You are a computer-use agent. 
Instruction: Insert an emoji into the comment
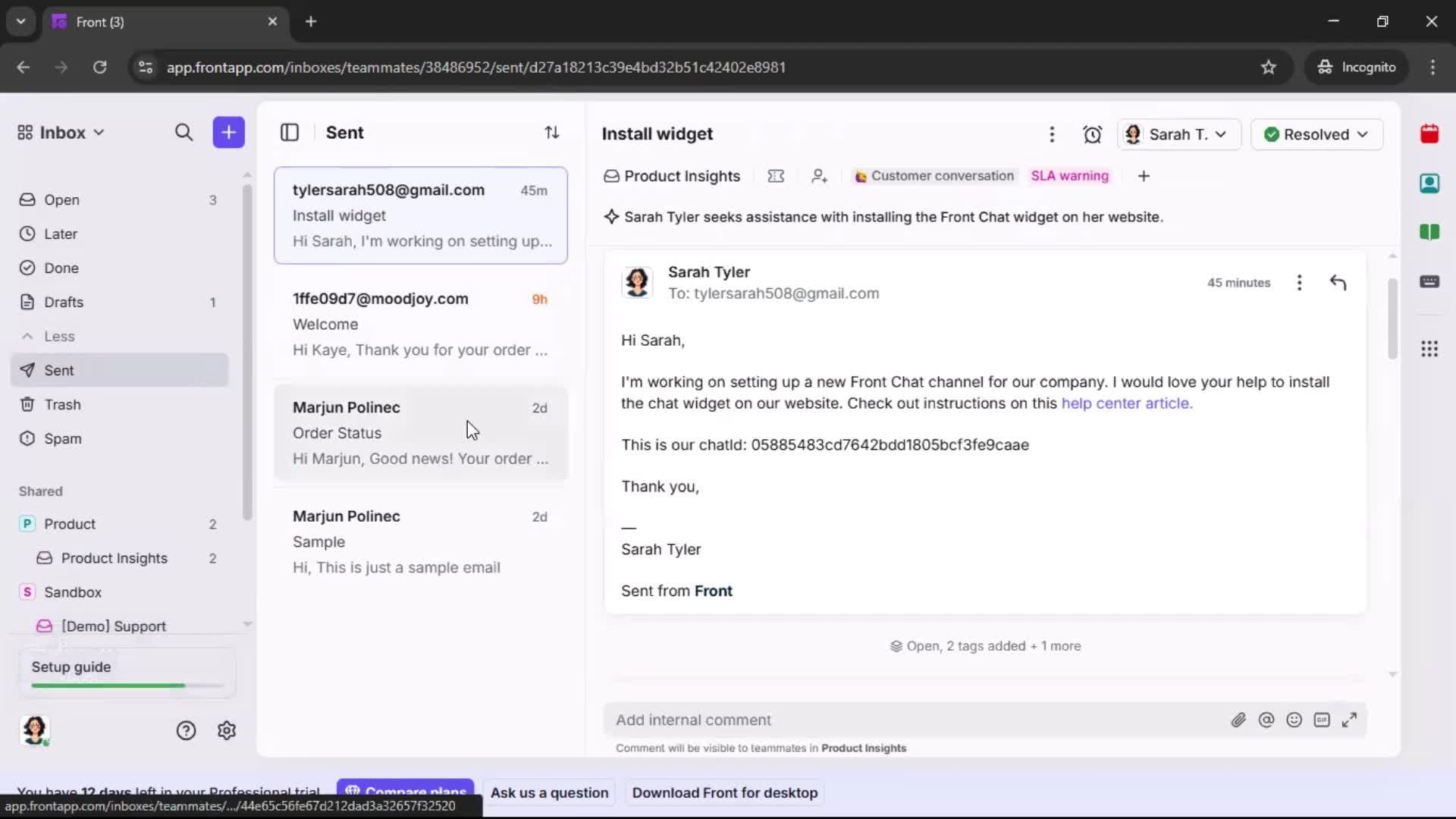[x=1294, y=720]
